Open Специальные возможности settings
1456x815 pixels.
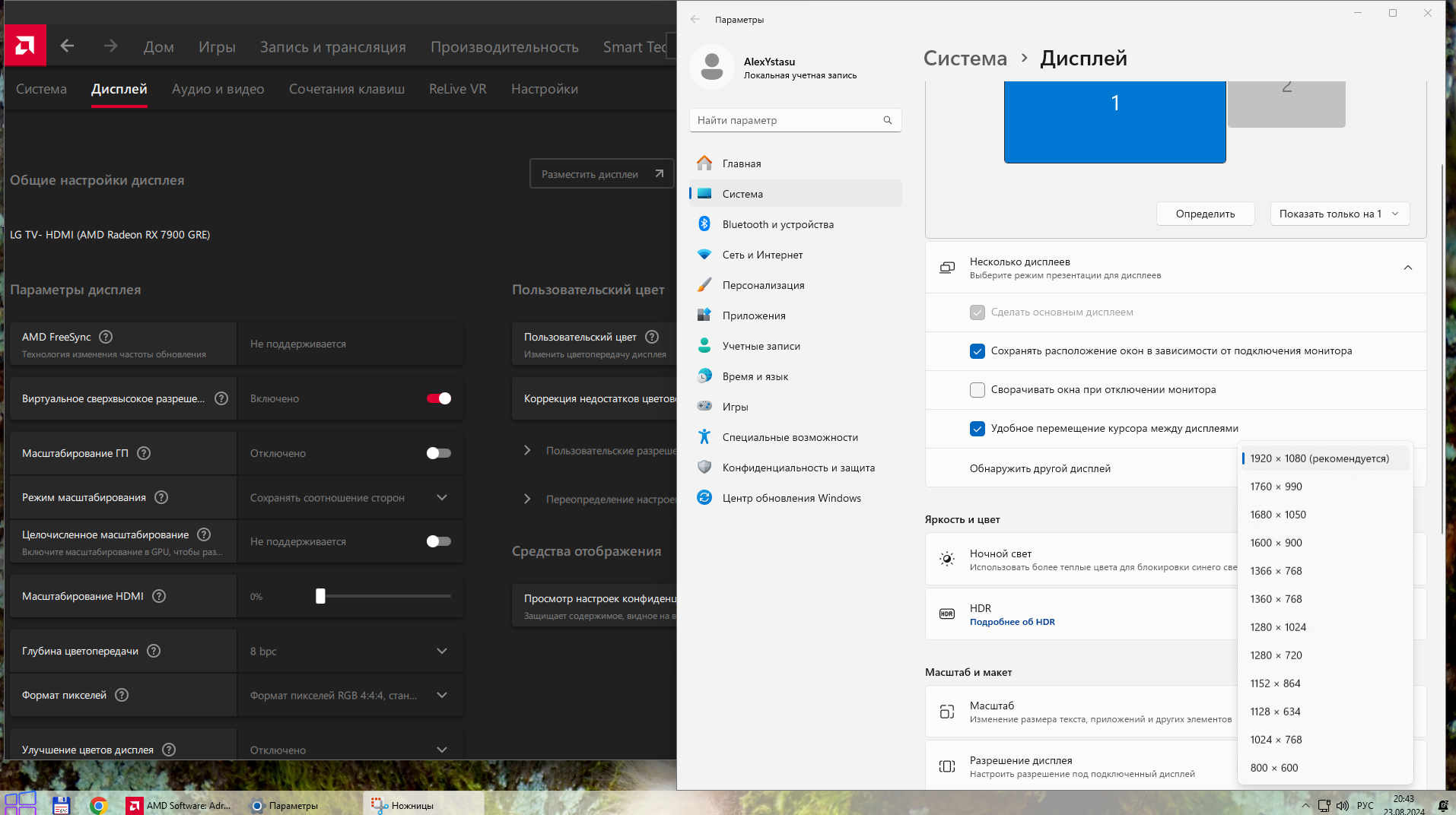tap(796, 437)
